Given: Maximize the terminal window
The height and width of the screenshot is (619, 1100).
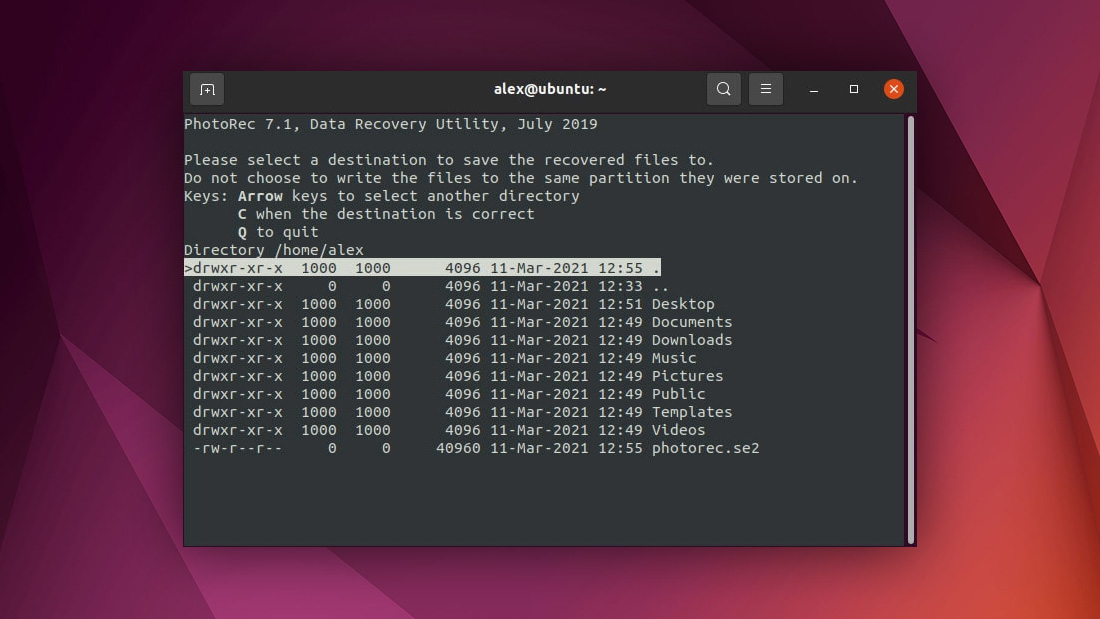Looking at the screenshot, I should [854, 89].
